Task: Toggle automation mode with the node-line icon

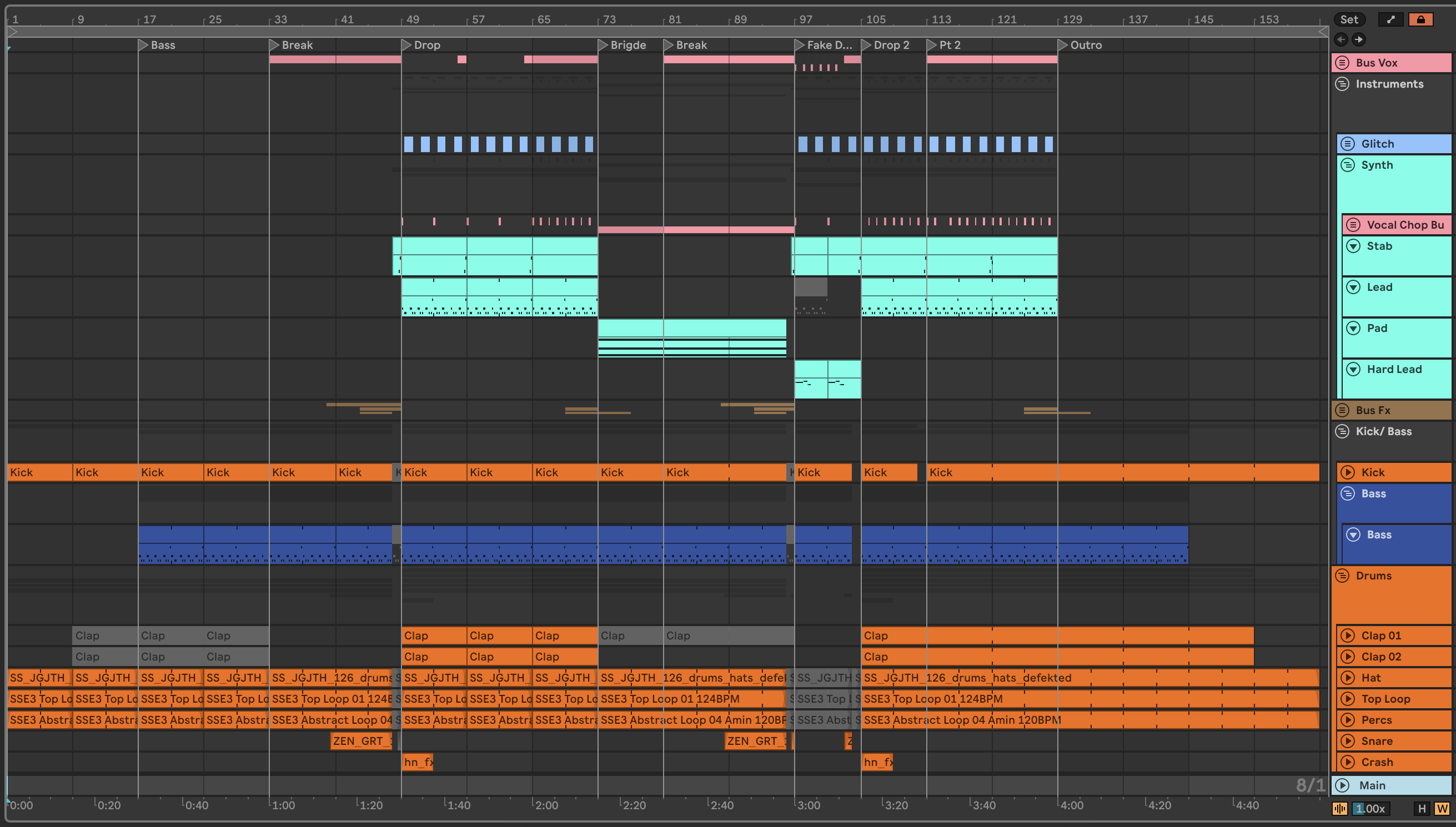Action: pyautogui.click(x=1390, y=20)
